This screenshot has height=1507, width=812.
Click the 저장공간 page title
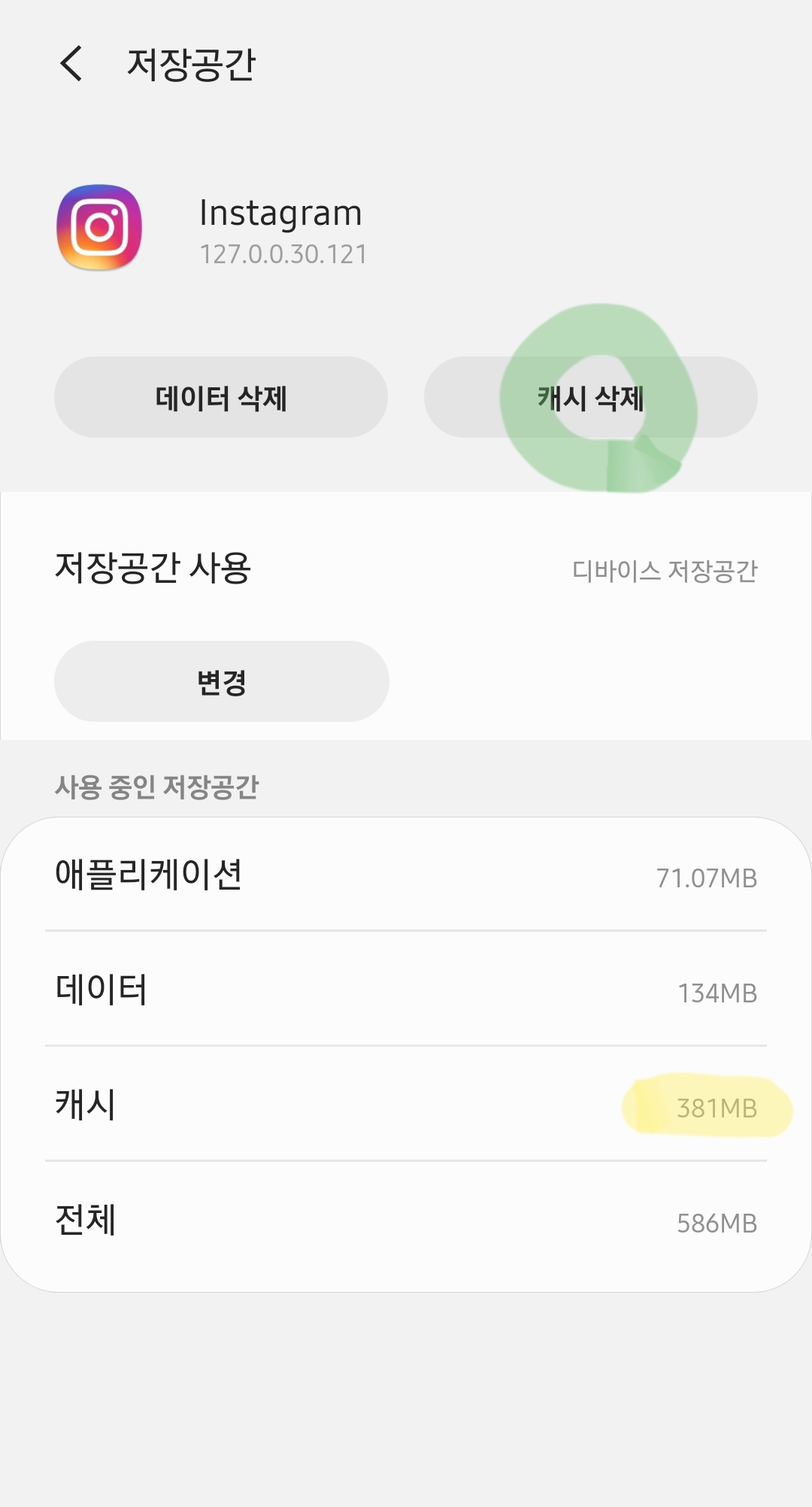pos(192,64)
